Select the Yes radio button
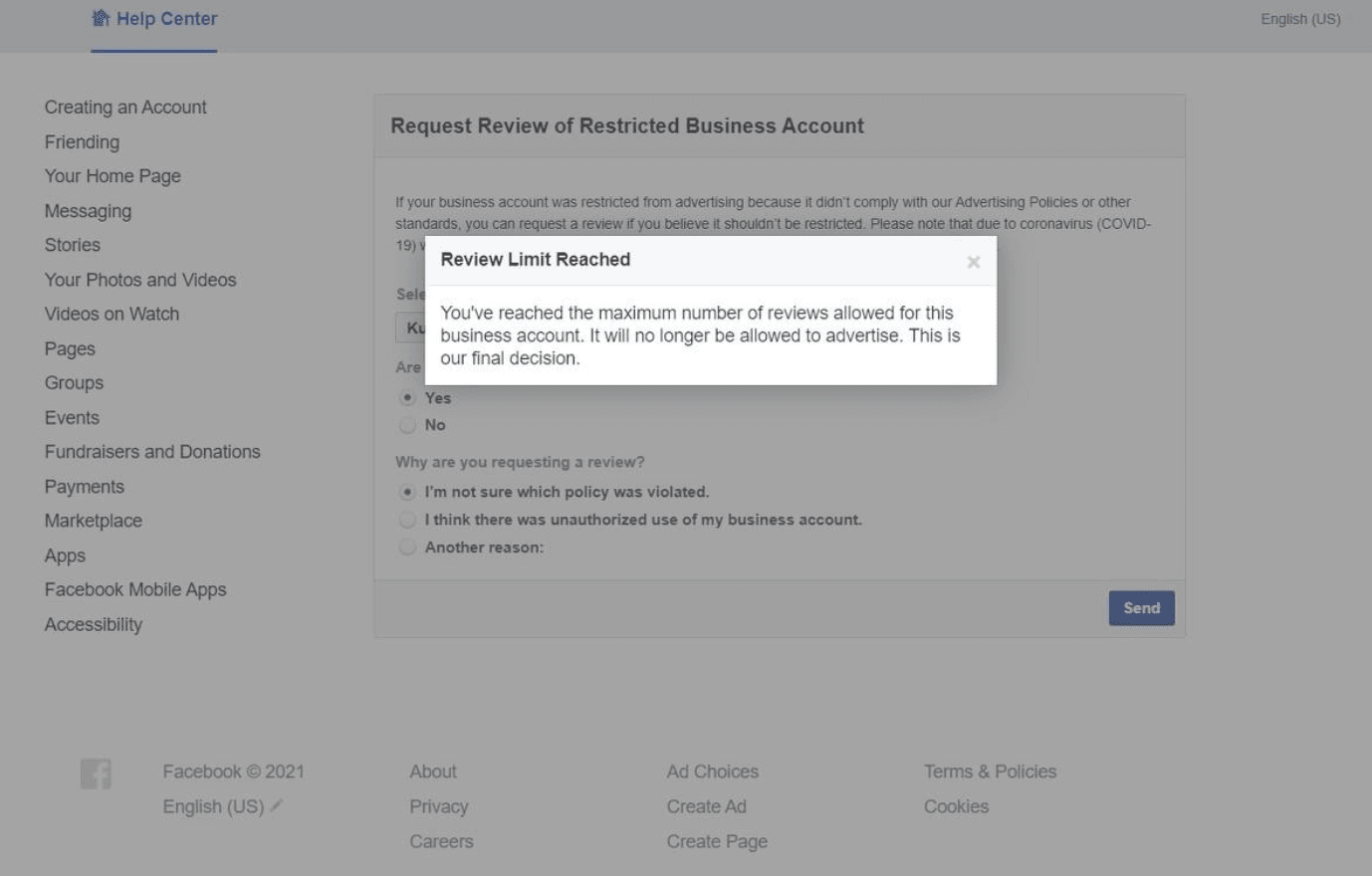Viewport: 1372px width, 876px height. [x=407, y=398]
